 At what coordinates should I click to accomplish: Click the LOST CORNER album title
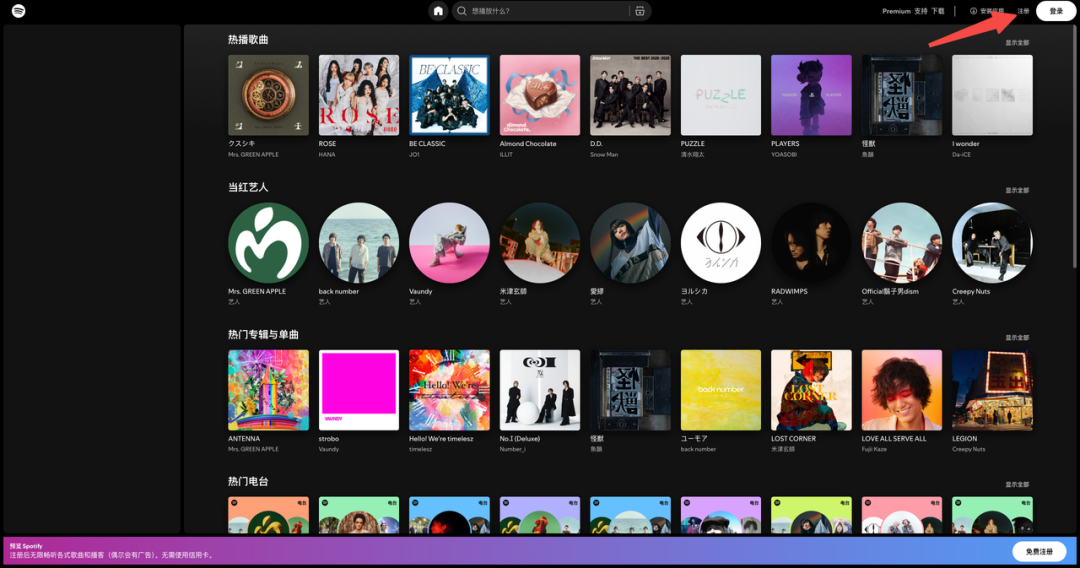point(793,439)
